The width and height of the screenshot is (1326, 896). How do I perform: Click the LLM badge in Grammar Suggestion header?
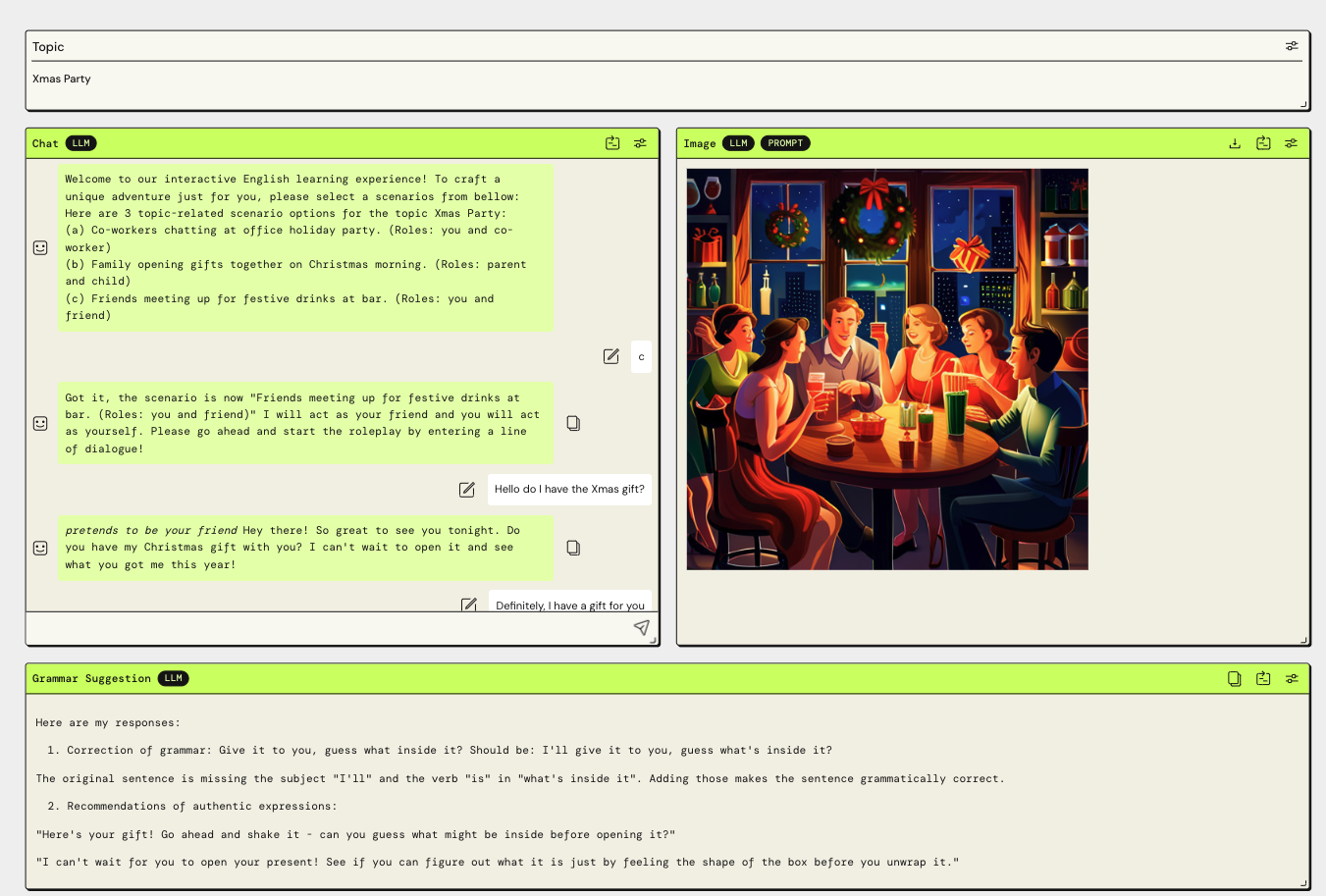(x=174, y=678)
